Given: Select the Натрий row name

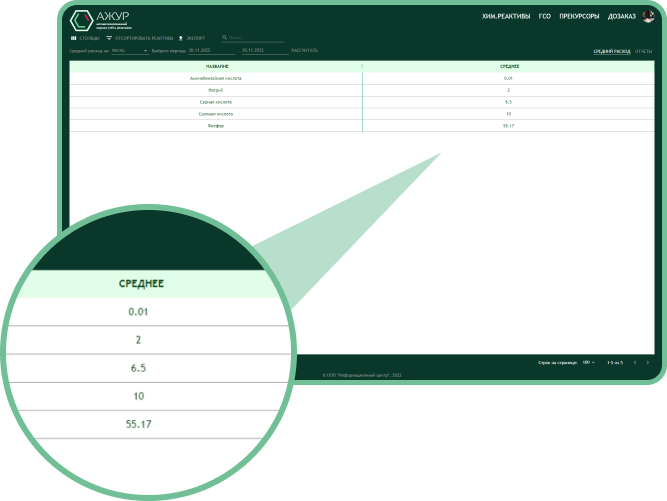Looking at the screenshot, I should click(x=216, y=90).
